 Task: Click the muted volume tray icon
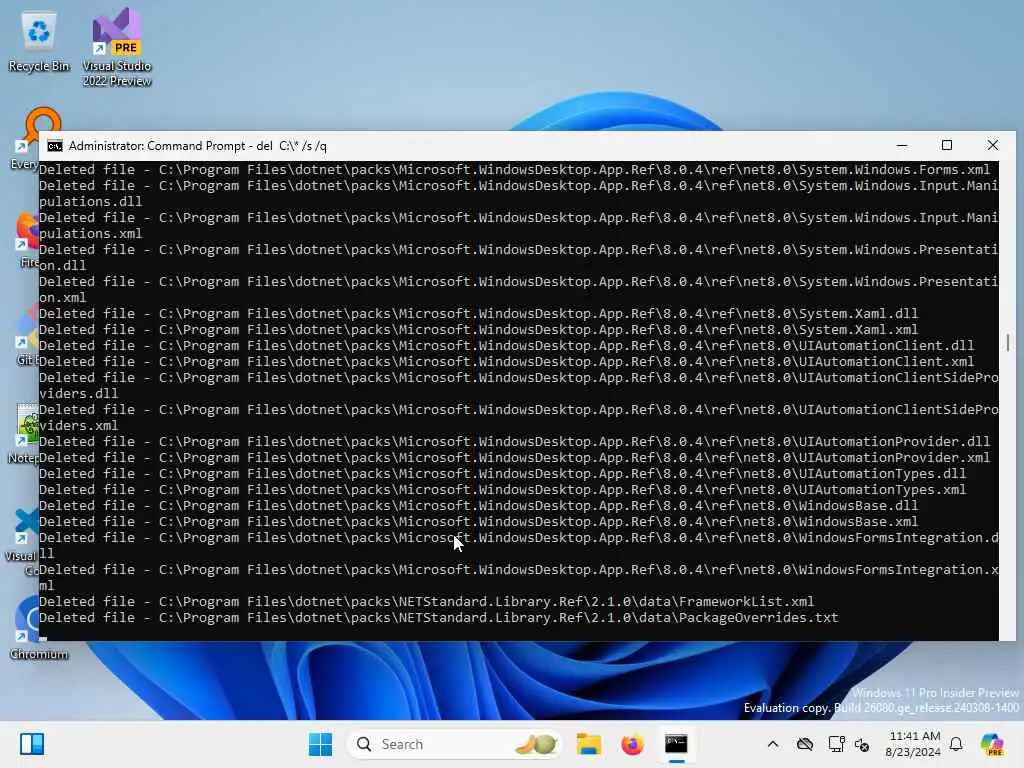click(x=862, y=744)
